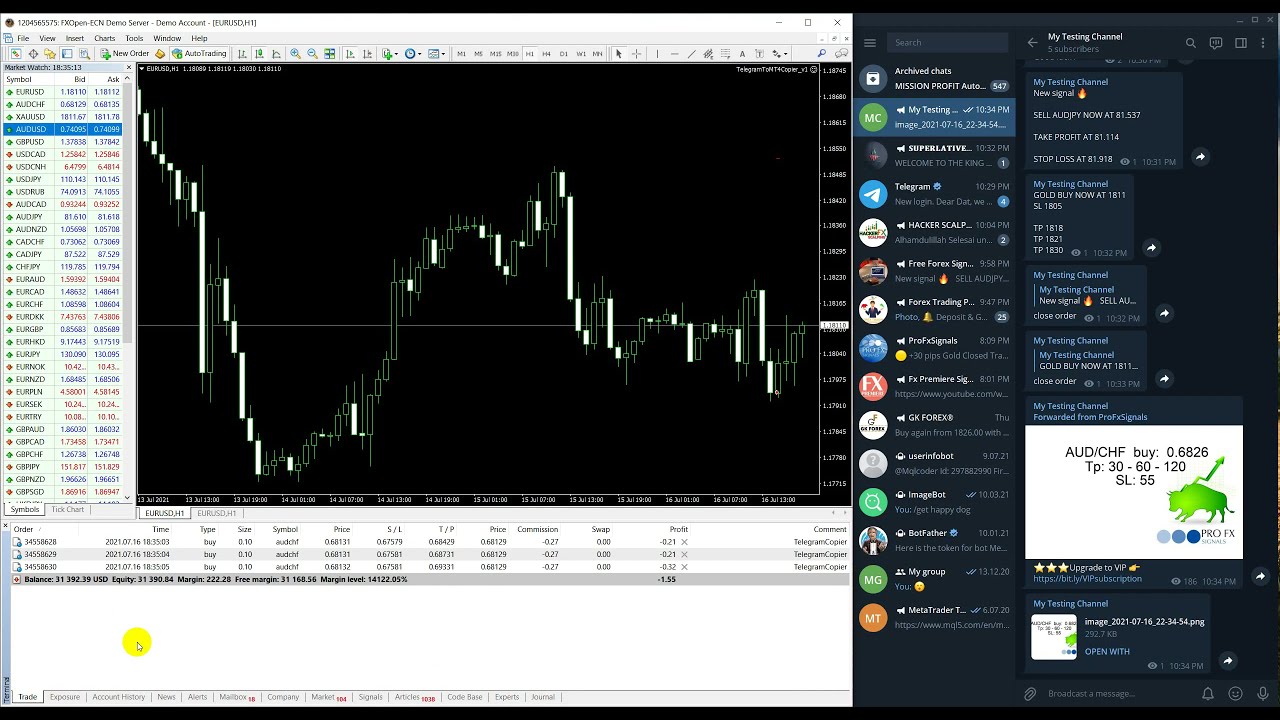Viewport: 1280px width, 720px height.
Task: Go back using Telegram's back arrow
Action: (x=1033, y=43)
